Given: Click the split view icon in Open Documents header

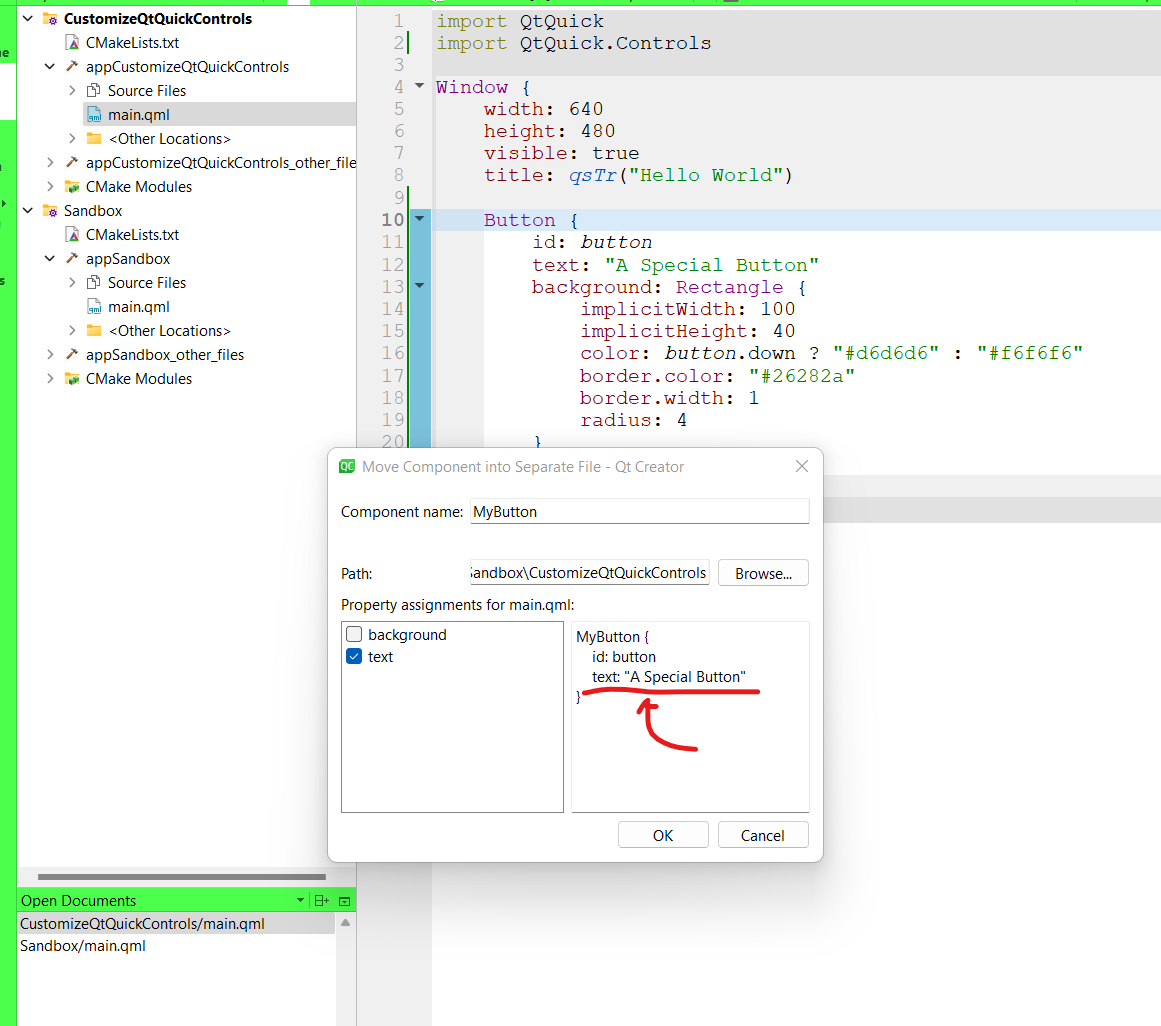Looking at the screenshot, I should 321,901.
